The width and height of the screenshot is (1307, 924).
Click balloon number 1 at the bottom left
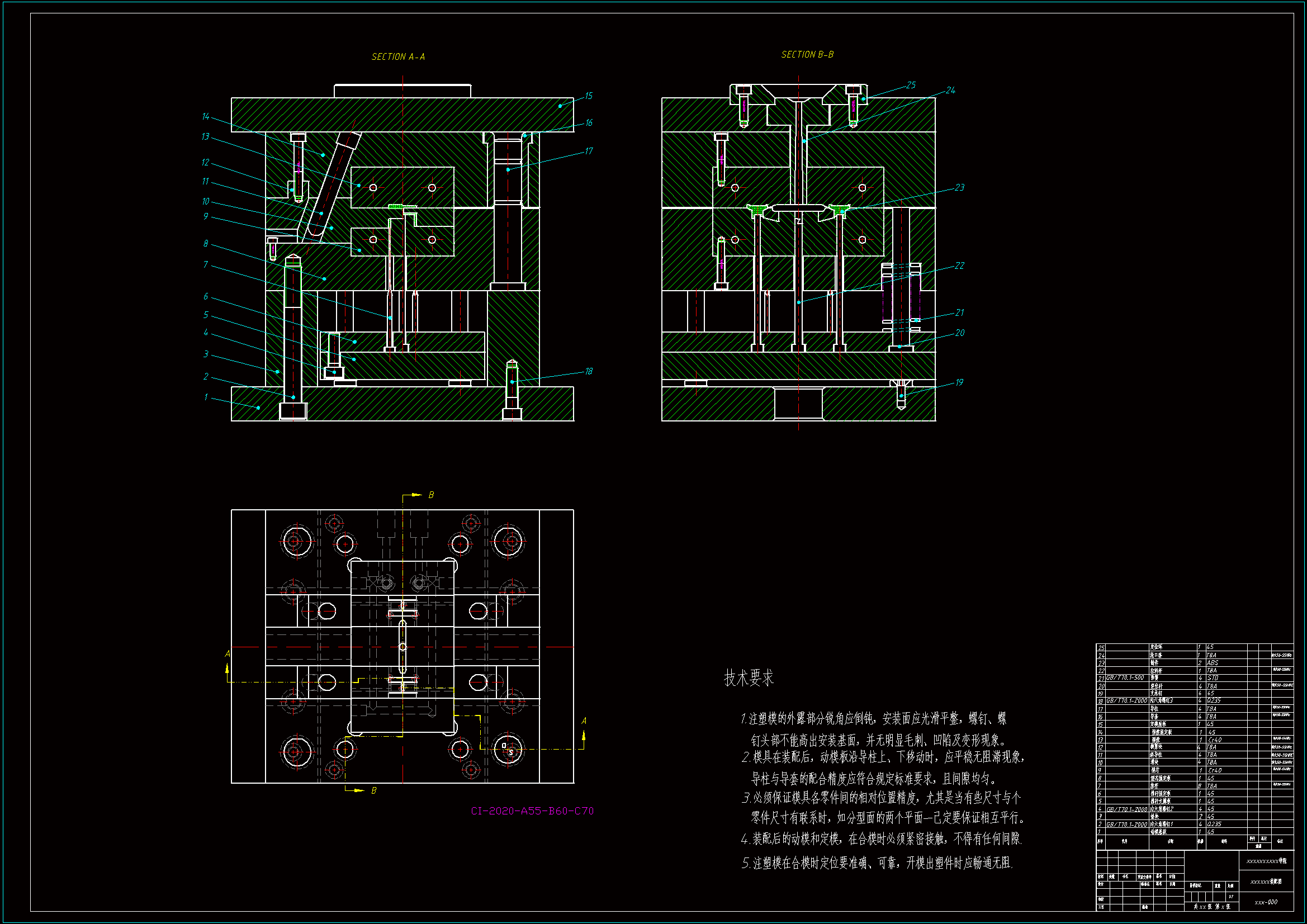pyautogui.click(x=206, y=397)
